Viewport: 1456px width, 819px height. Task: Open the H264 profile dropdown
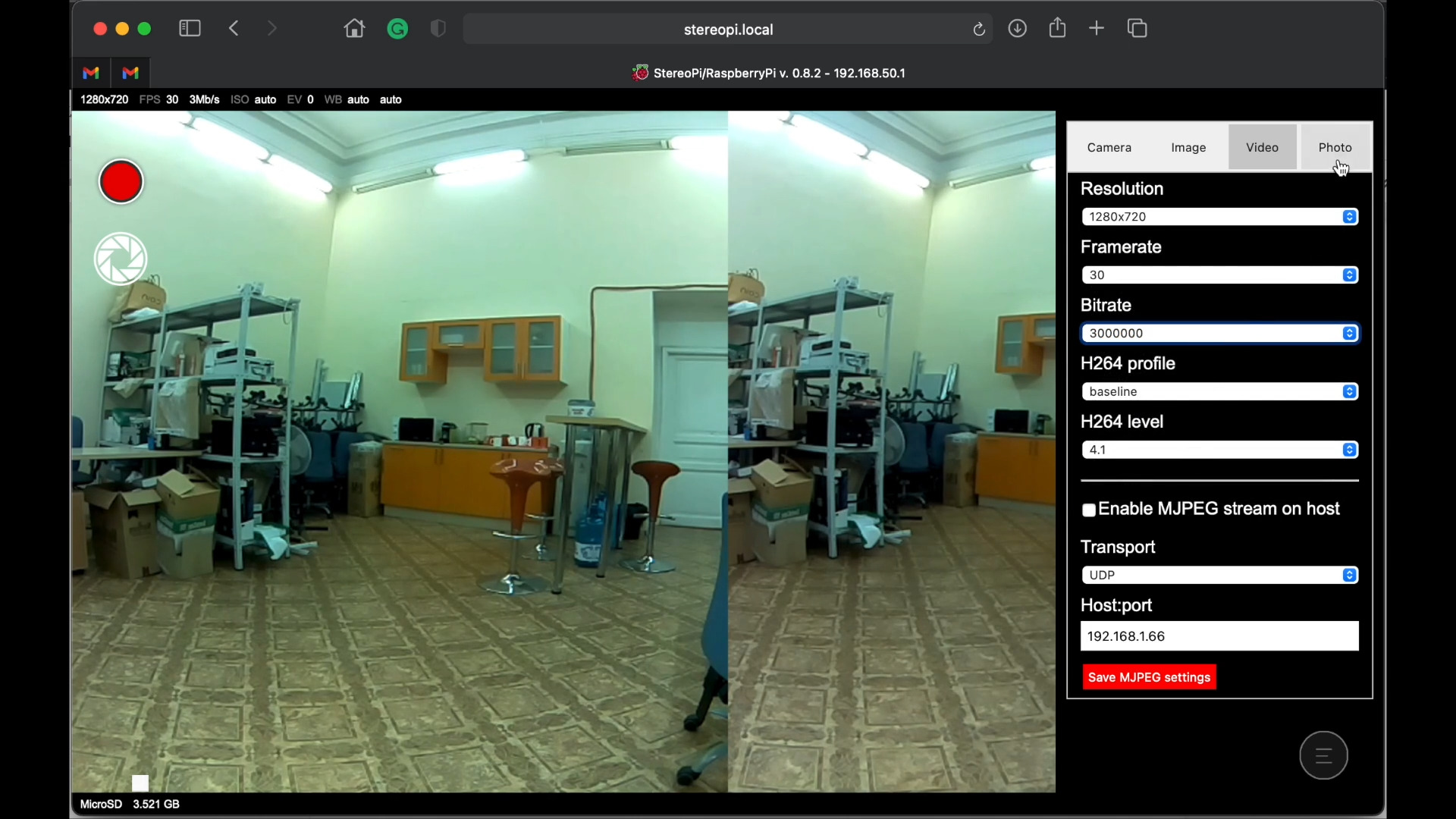(x=1219, y=392)
